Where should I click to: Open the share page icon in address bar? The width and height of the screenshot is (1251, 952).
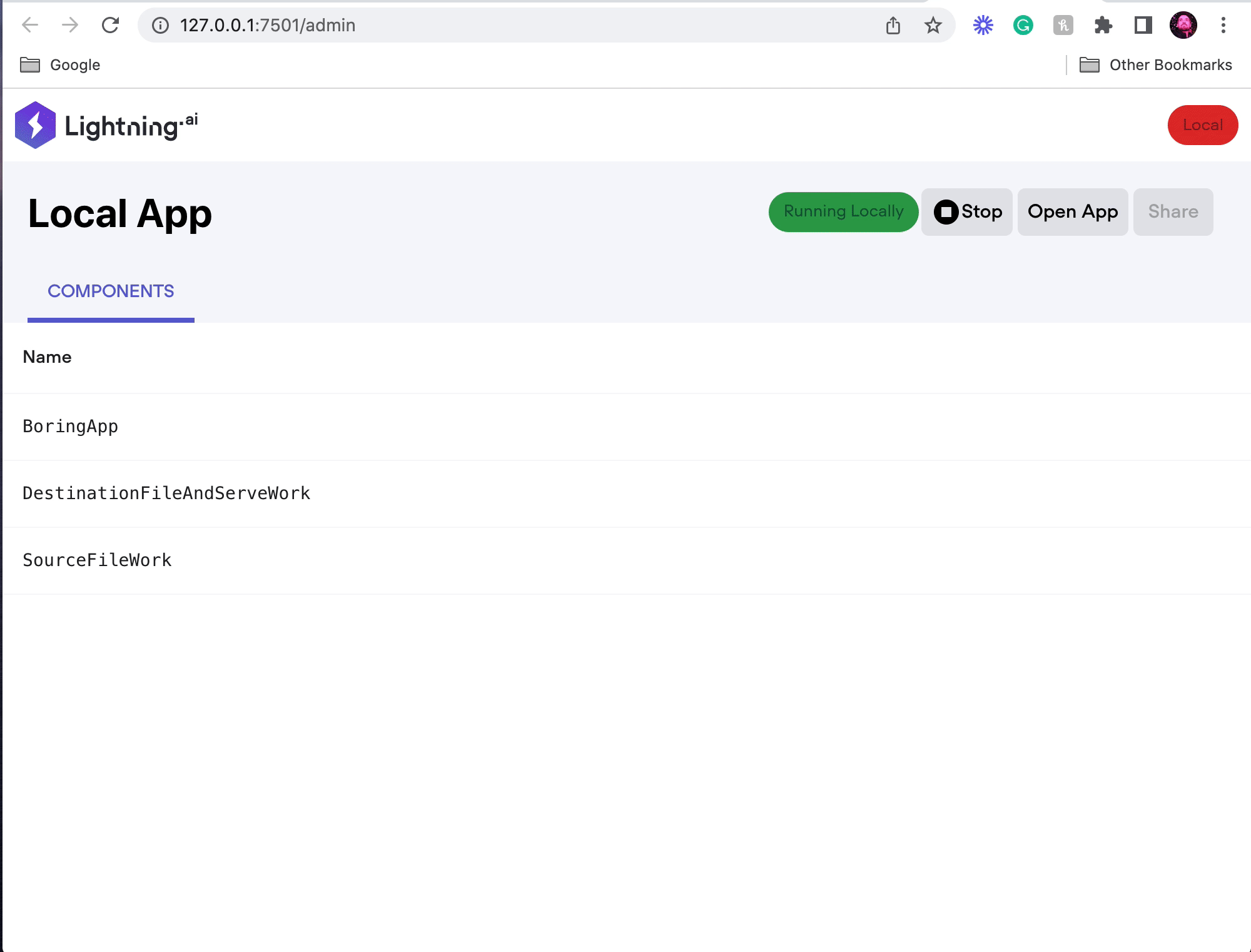tap(893, 25)
